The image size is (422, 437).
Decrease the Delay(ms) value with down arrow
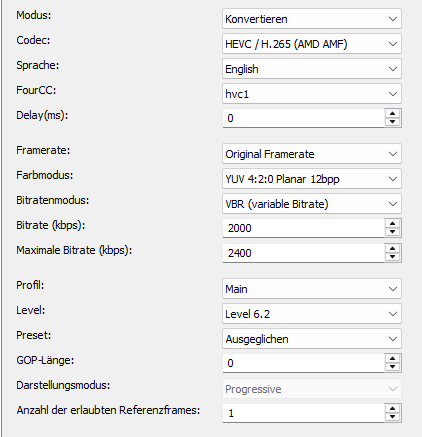pyautogui.click(x=393, y=122)
